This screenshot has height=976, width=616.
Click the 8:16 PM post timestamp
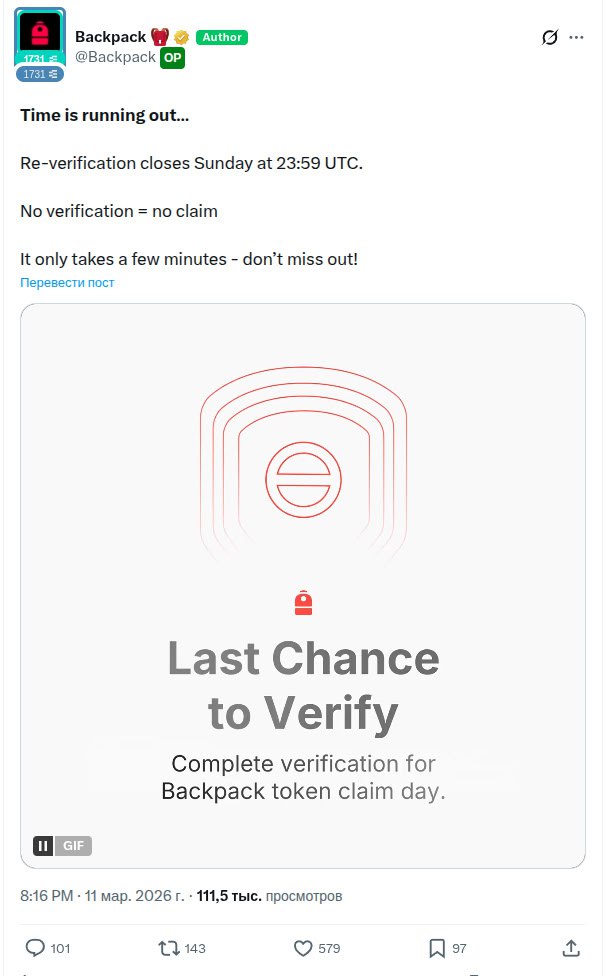pos(46,896)
